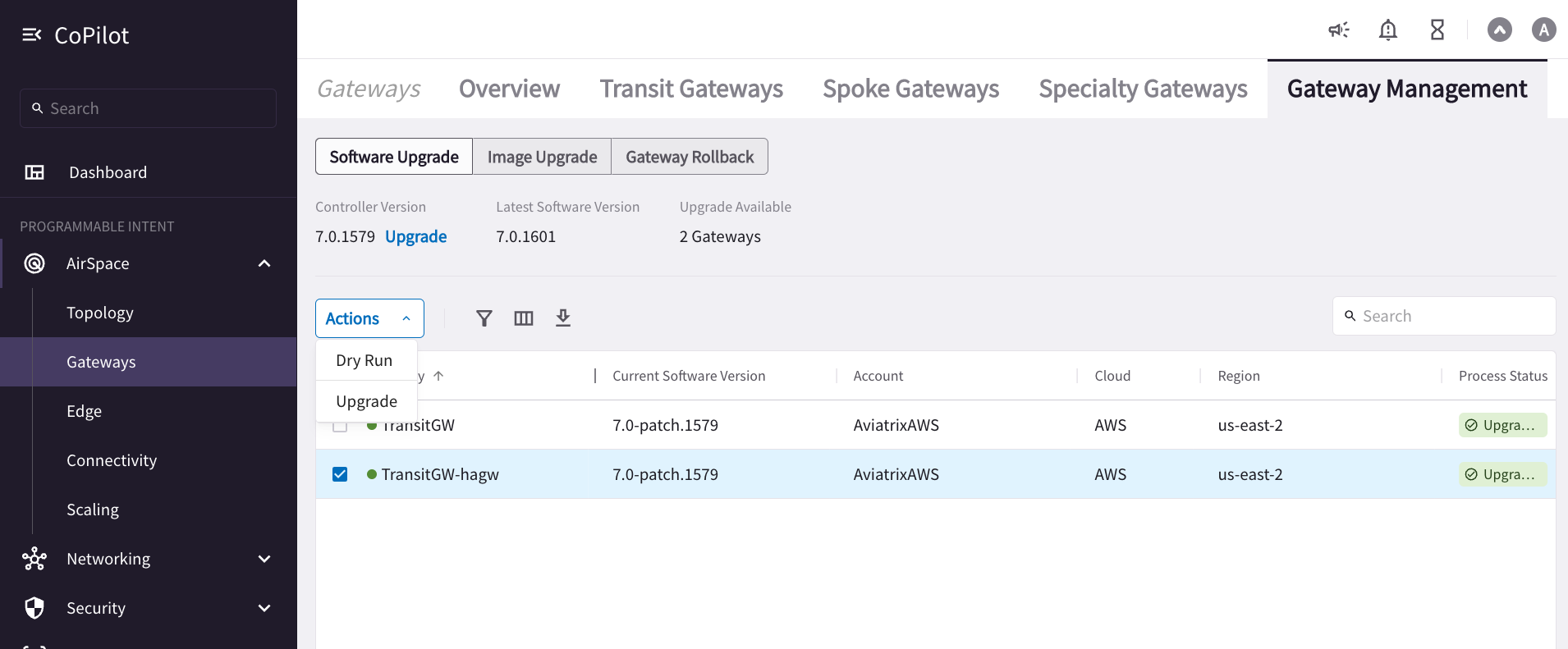
Task: Uncheck the TransitGW-hagw row checkbox
Action: click(x=340, y=474)
